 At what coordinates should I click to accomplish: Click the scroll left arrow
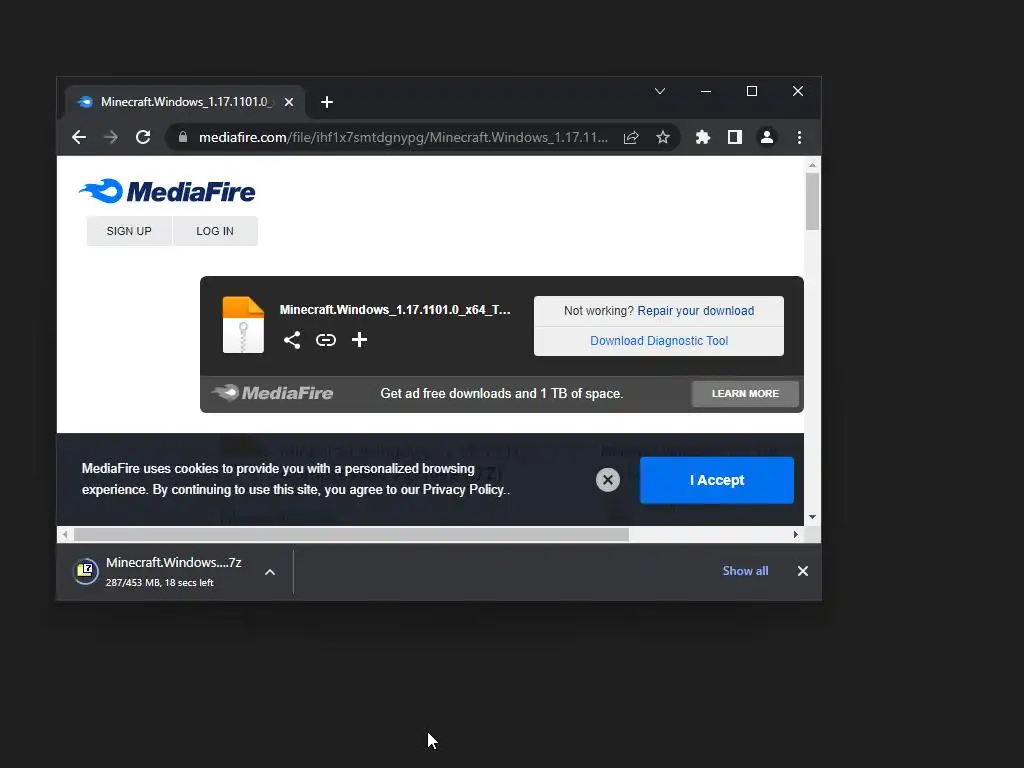point(65,535)
